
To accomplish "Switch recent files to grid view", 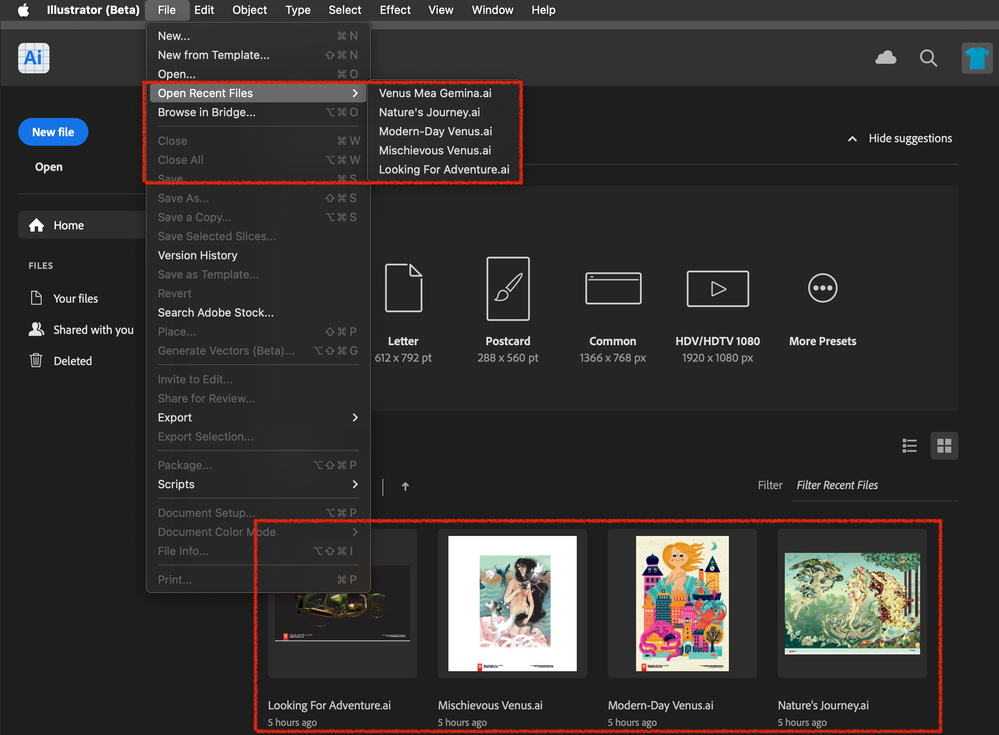I will coord(943,445).
